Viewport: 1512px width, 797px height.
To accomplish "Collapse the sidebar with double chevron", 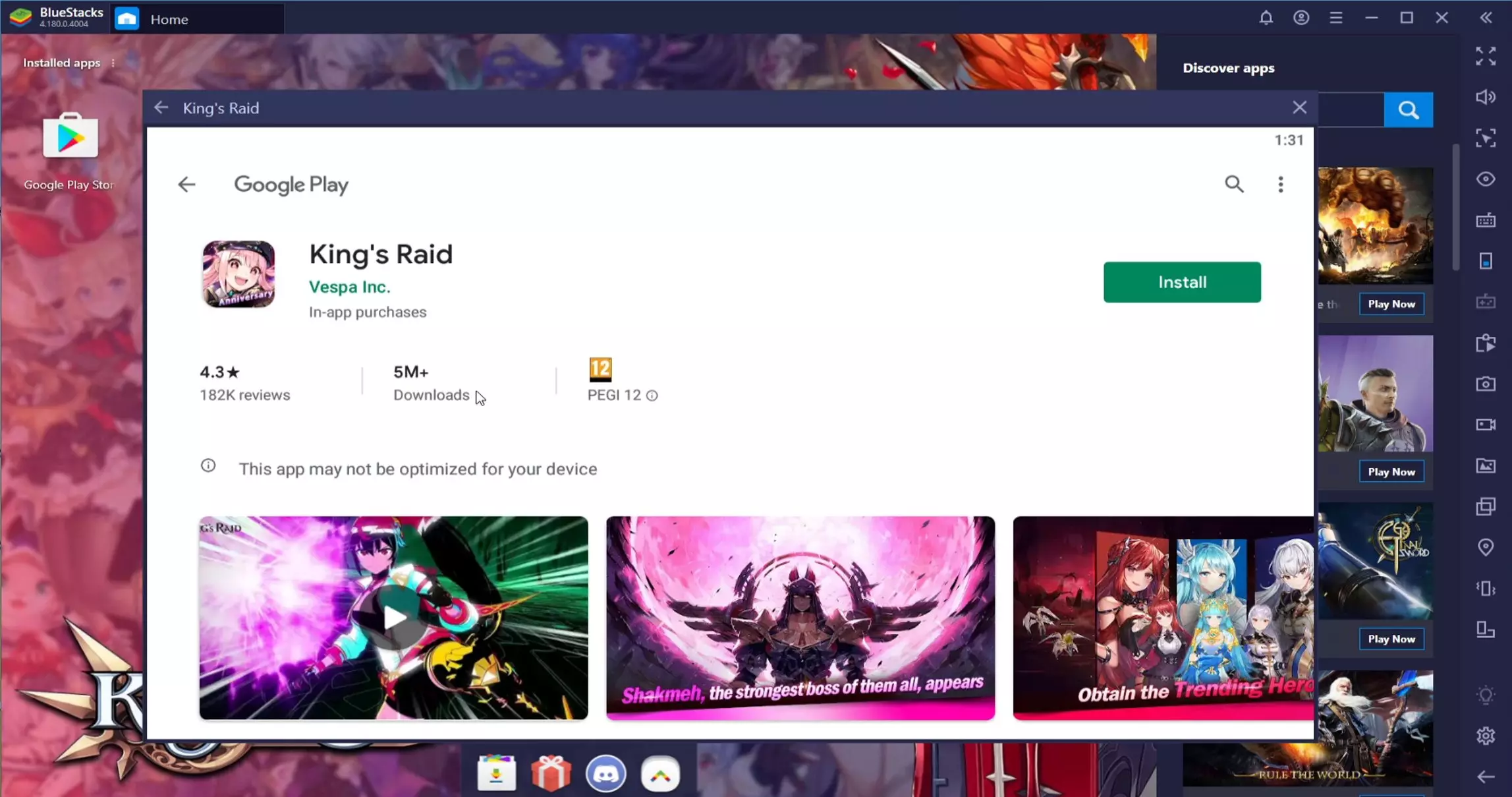I will coord(1486,18).
